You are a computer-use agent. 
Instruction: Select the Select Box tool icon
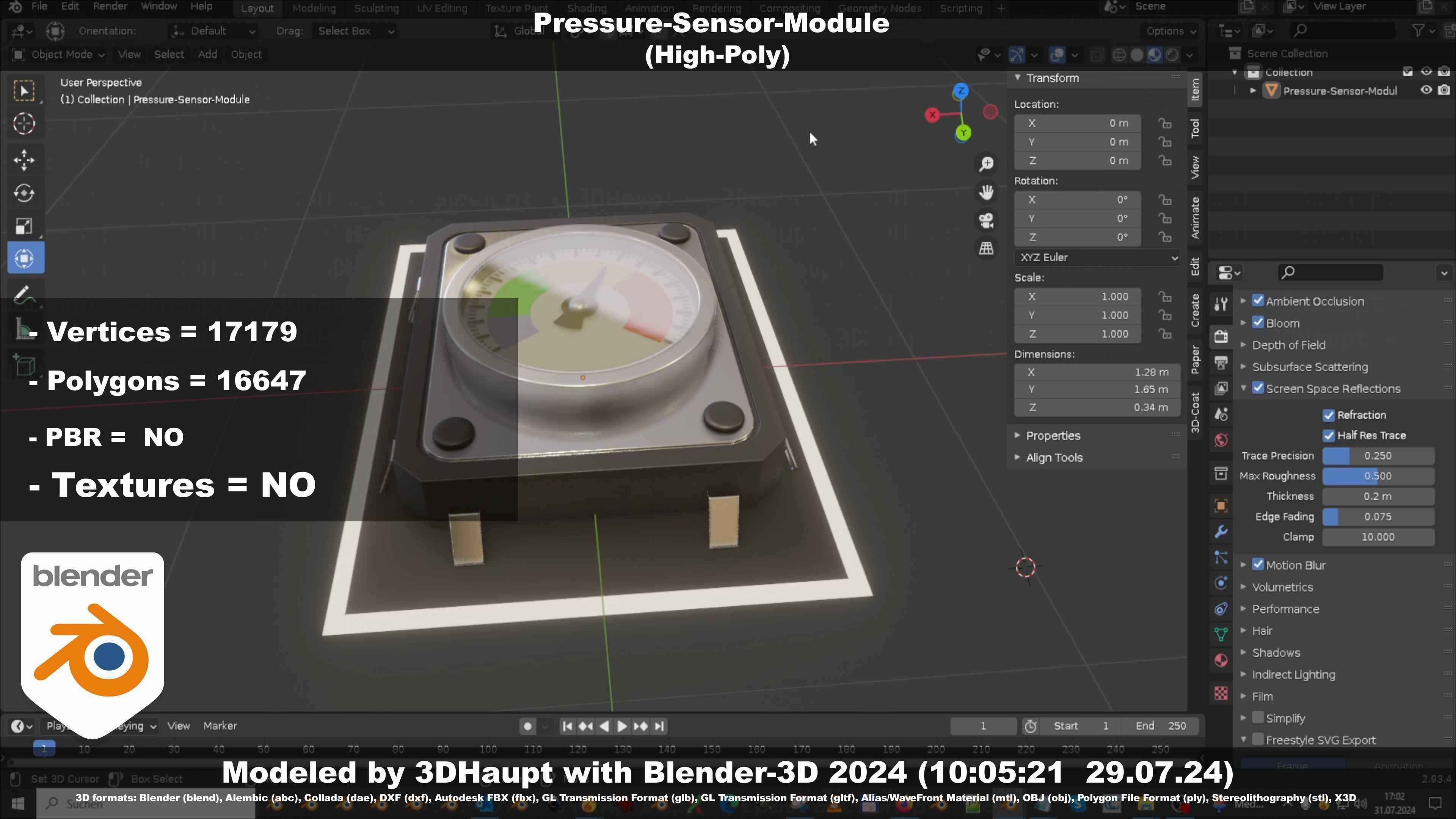pos(24,91)
